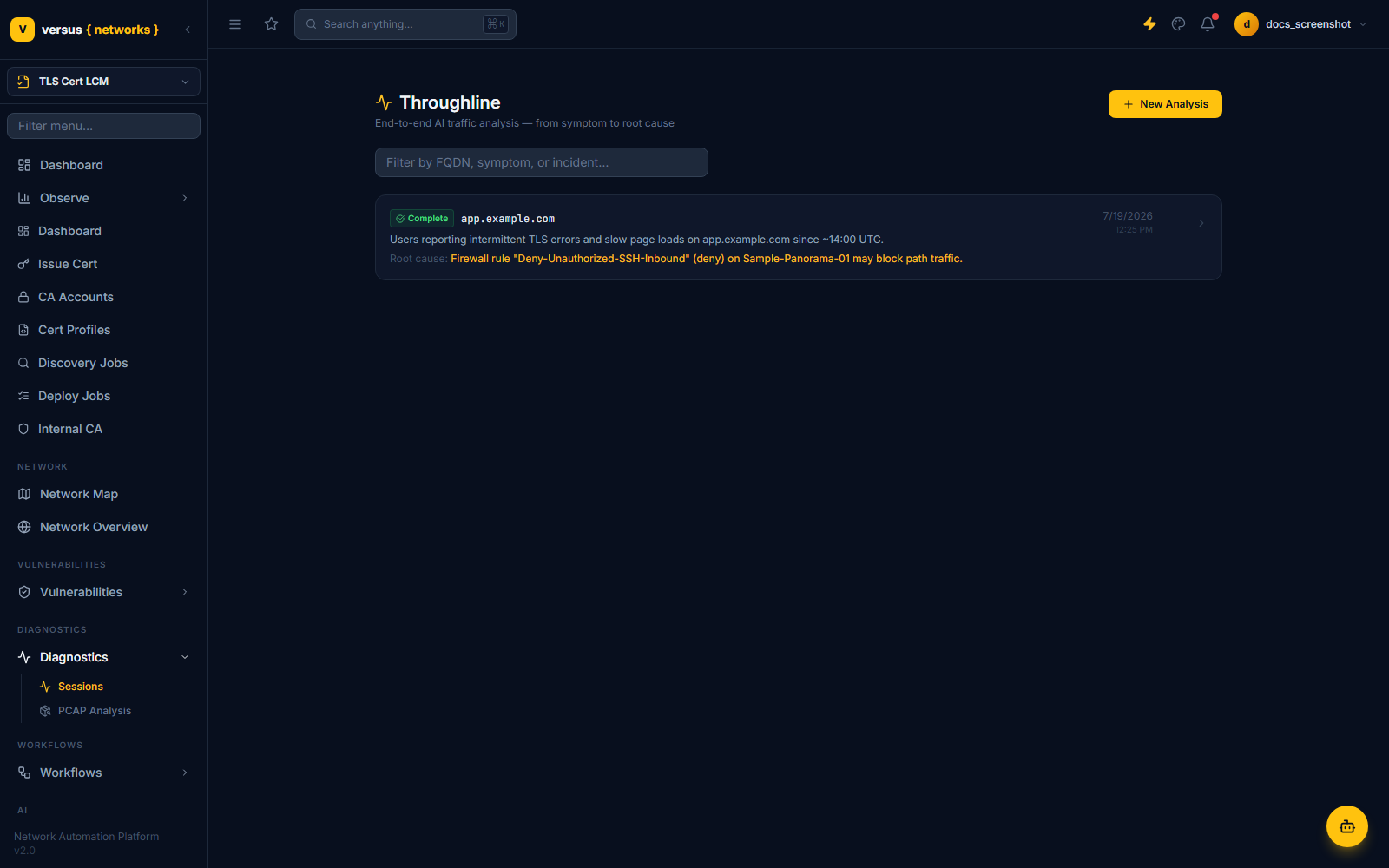Click the favorites star icon

click(x=272, y=24)
